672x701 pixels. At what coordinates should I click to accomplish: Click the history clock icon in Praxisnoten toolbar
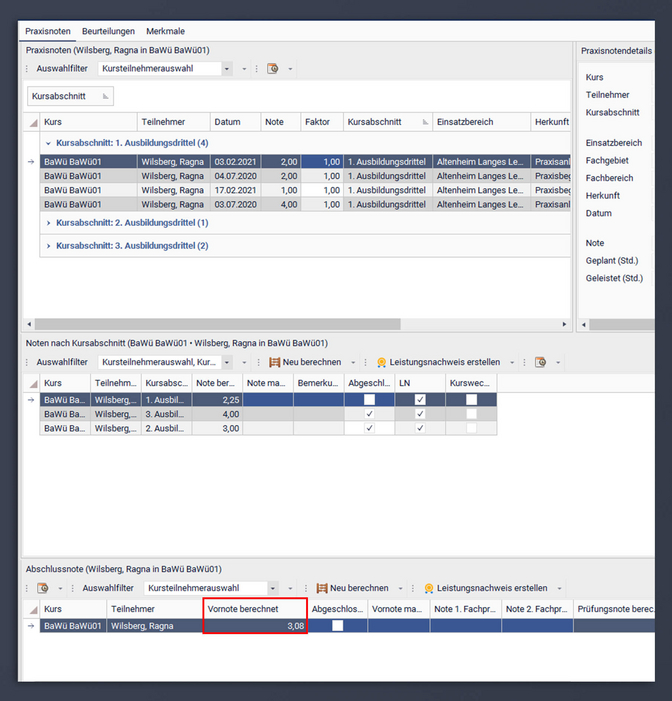tap(272, 69)
